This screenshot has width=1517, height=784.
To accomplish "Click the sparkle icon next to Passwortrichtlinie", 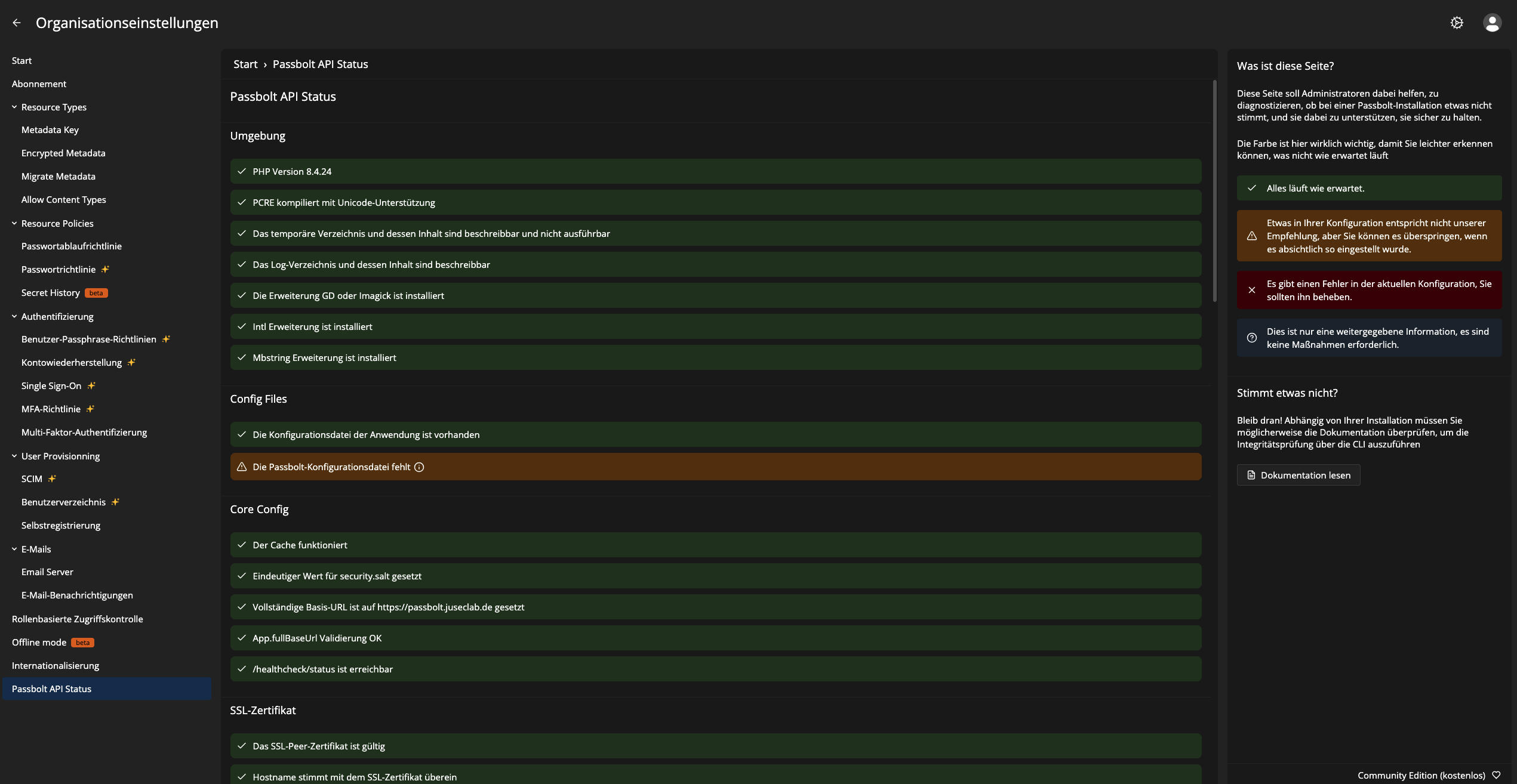I will click(x=105, y=269).
